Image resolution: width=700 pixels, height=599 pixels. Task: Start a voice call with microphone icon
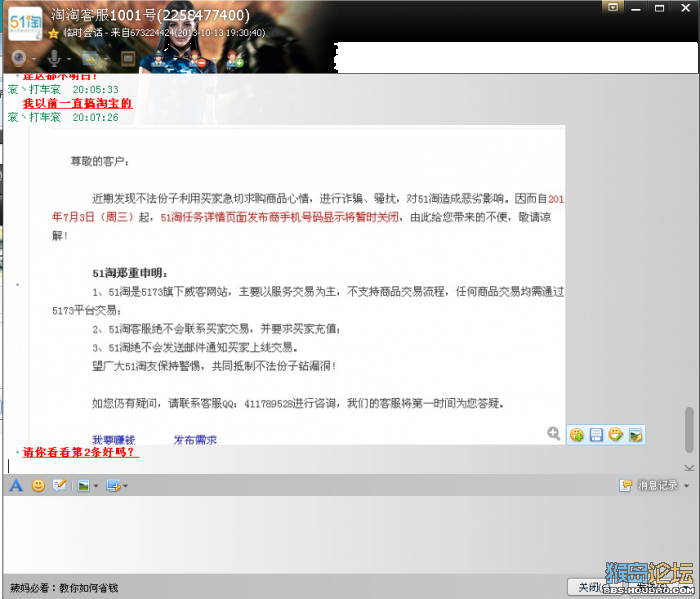pos(54,58)
